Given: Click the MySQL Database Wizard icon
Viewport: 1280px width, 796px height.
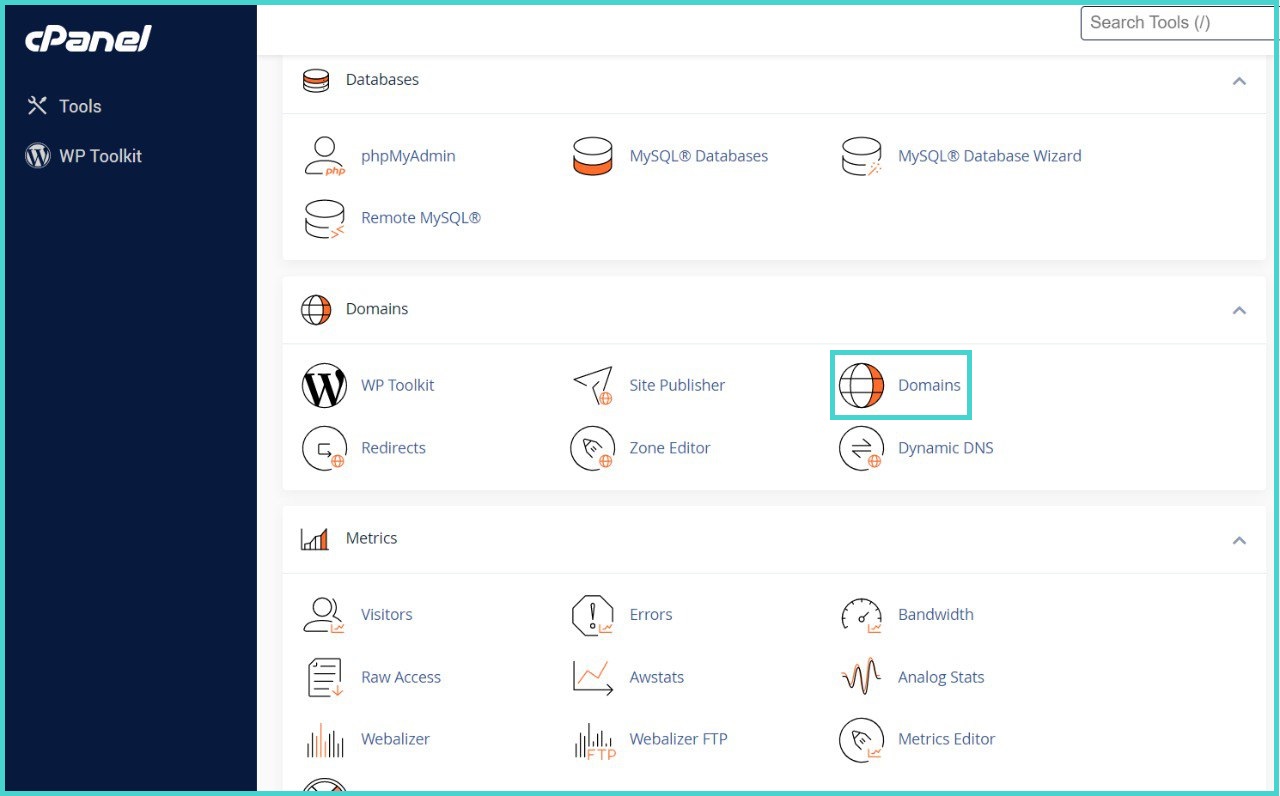Looking at the screenshot, I should pos(861,156).
